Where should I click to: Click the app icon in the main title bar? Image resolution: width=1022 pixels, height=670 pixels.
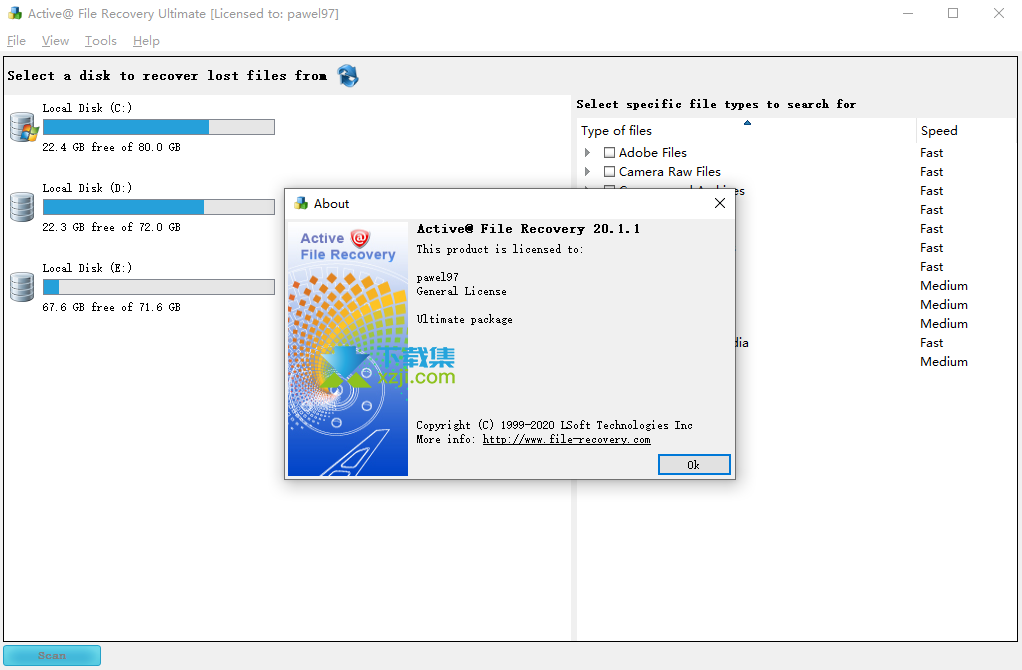coord(14,13)
